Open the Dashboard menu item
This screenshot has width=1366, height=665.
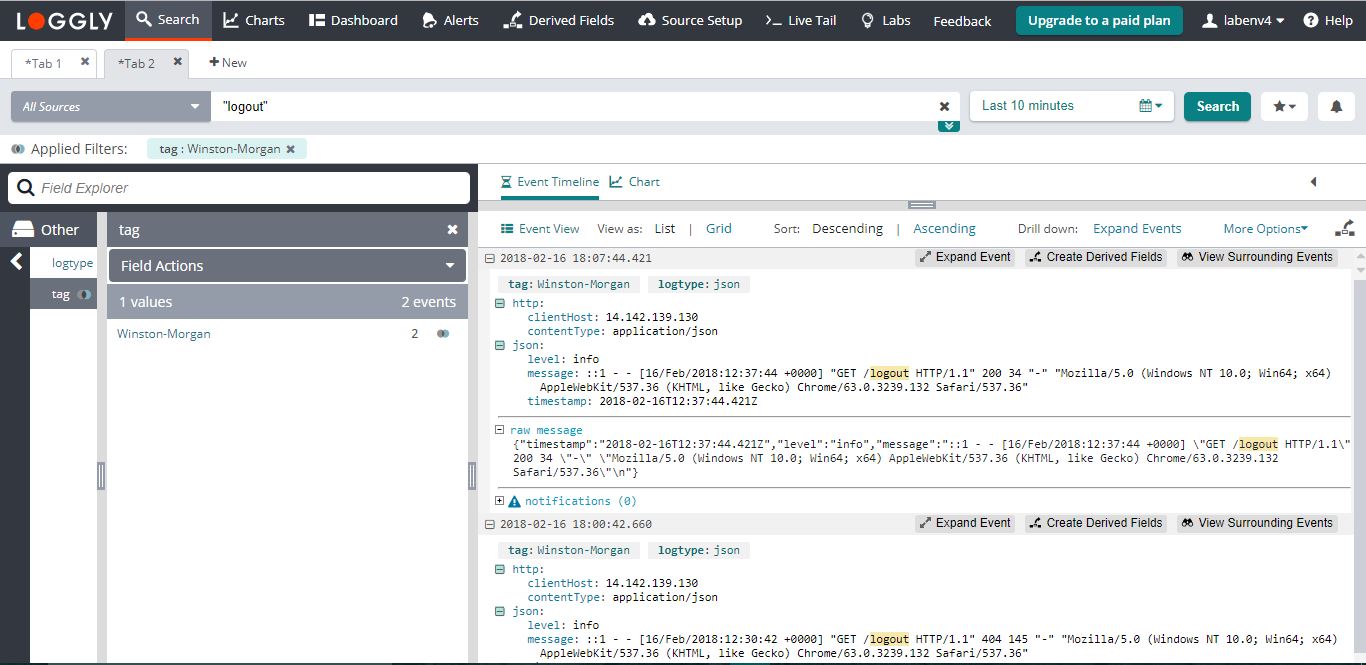353,20
